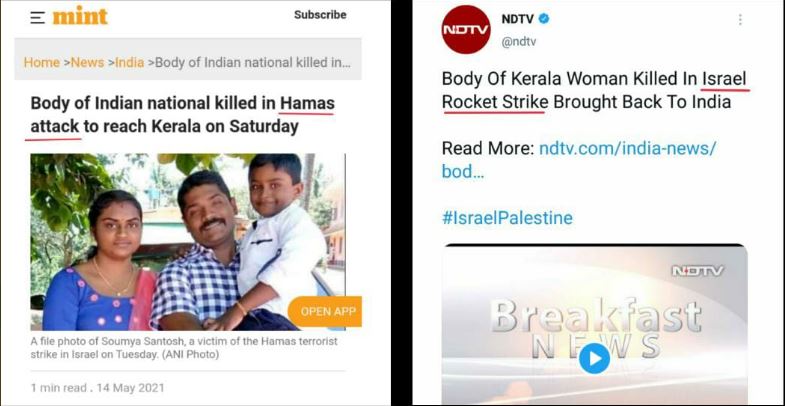This screenshot has height=406, width=785.
Task: Open the tweet's three-dot options menu
Action: (740, 20)
